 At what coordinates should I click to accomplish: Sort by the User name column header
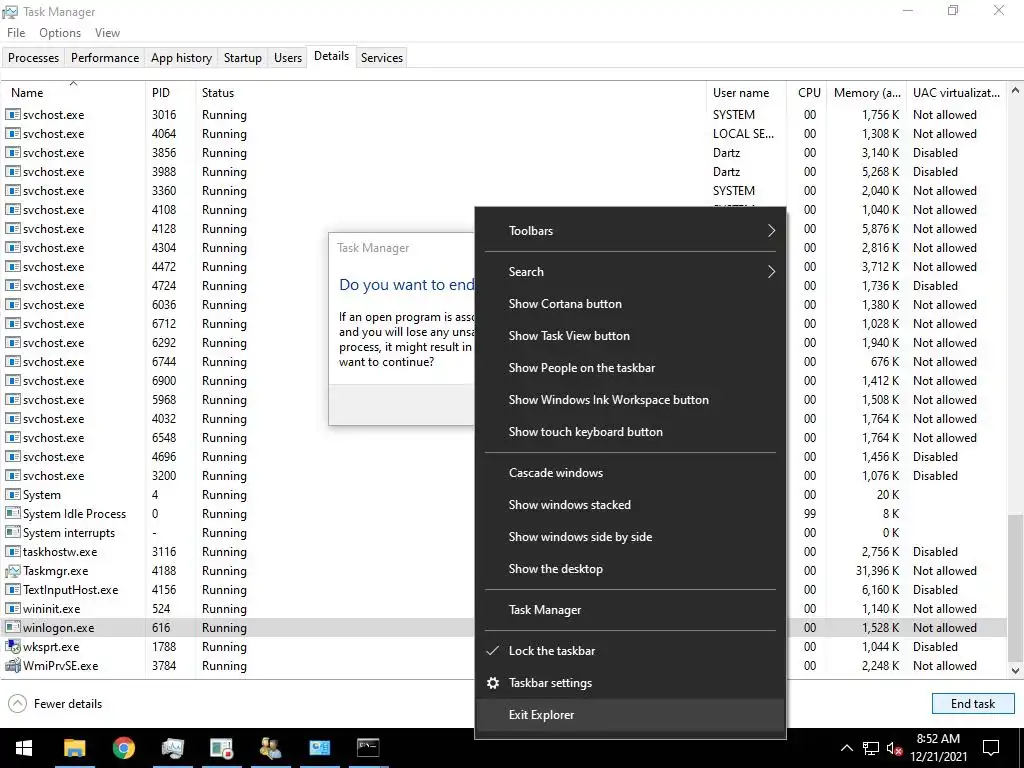point(746,92)
